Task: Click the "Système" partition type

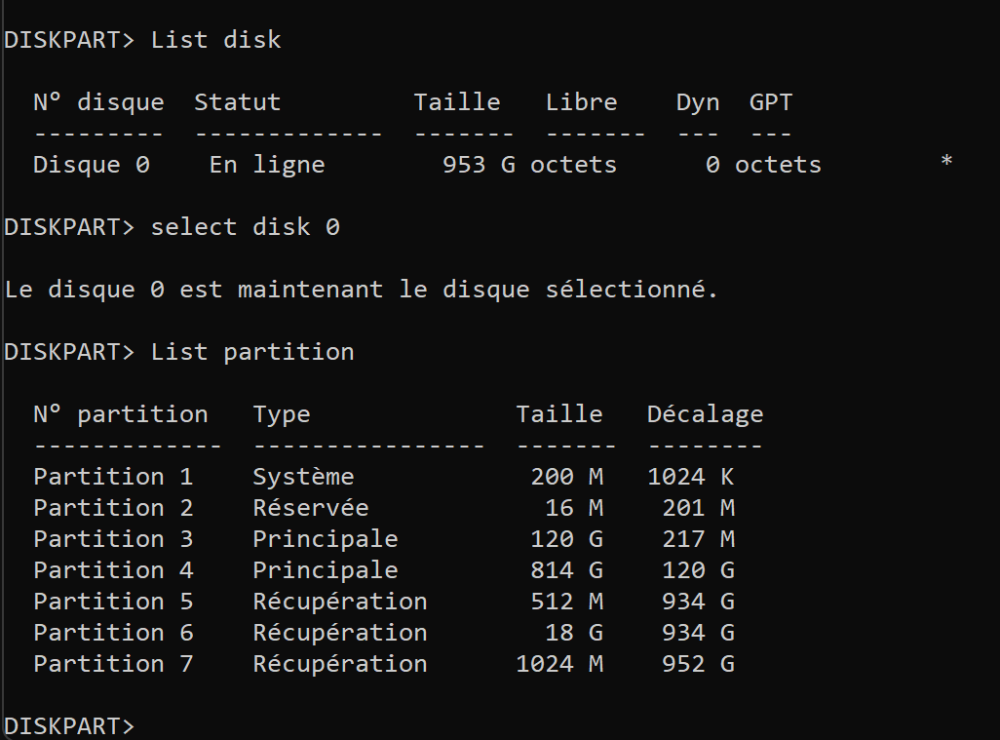Action: [303, 477]
